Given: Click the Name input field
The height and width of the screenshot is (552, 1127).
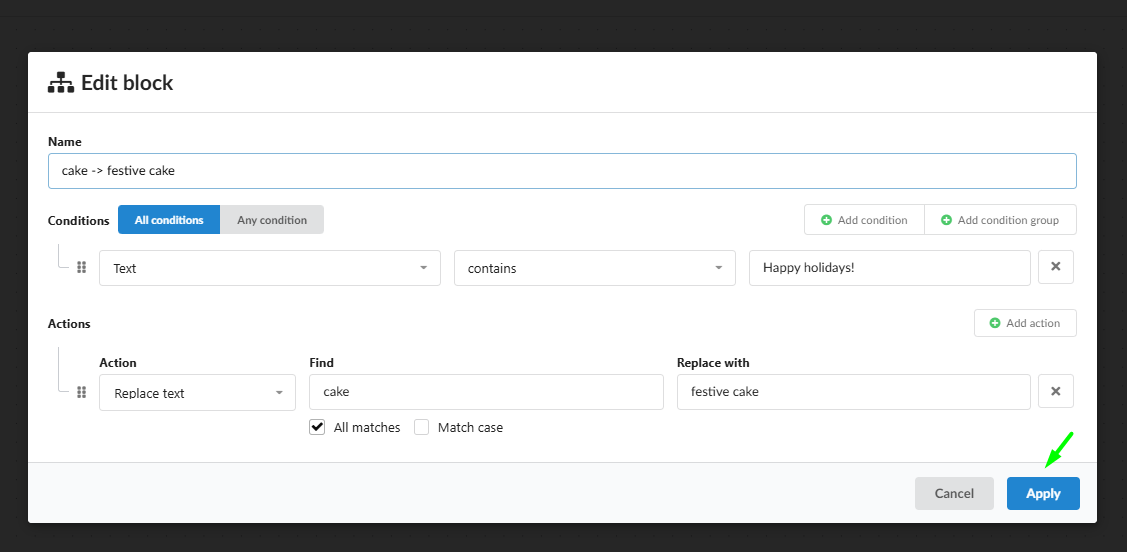Looking at the screenshot, I should click(562, 171).
